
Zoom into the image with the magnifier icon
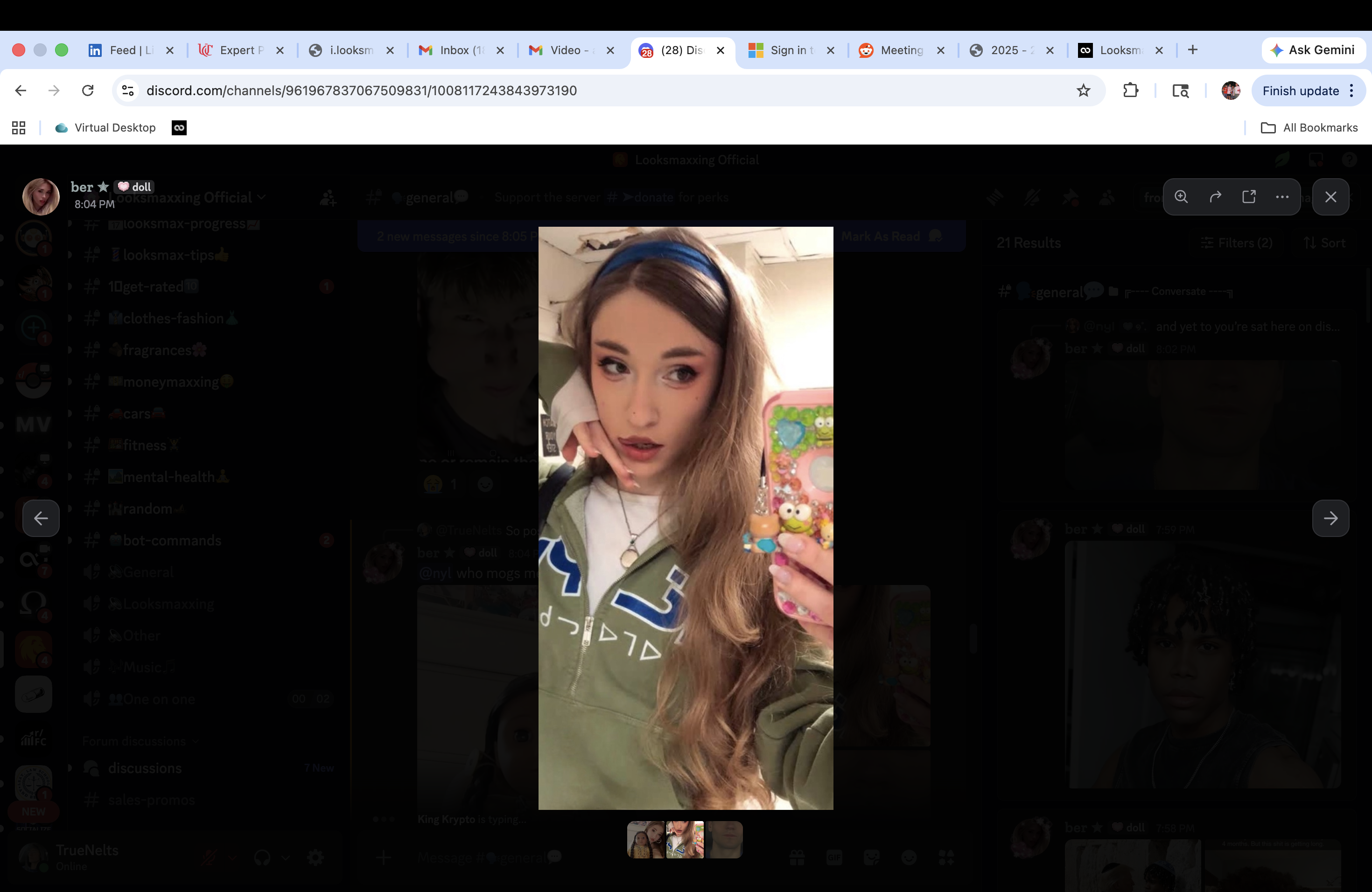tap(1181, 196)
